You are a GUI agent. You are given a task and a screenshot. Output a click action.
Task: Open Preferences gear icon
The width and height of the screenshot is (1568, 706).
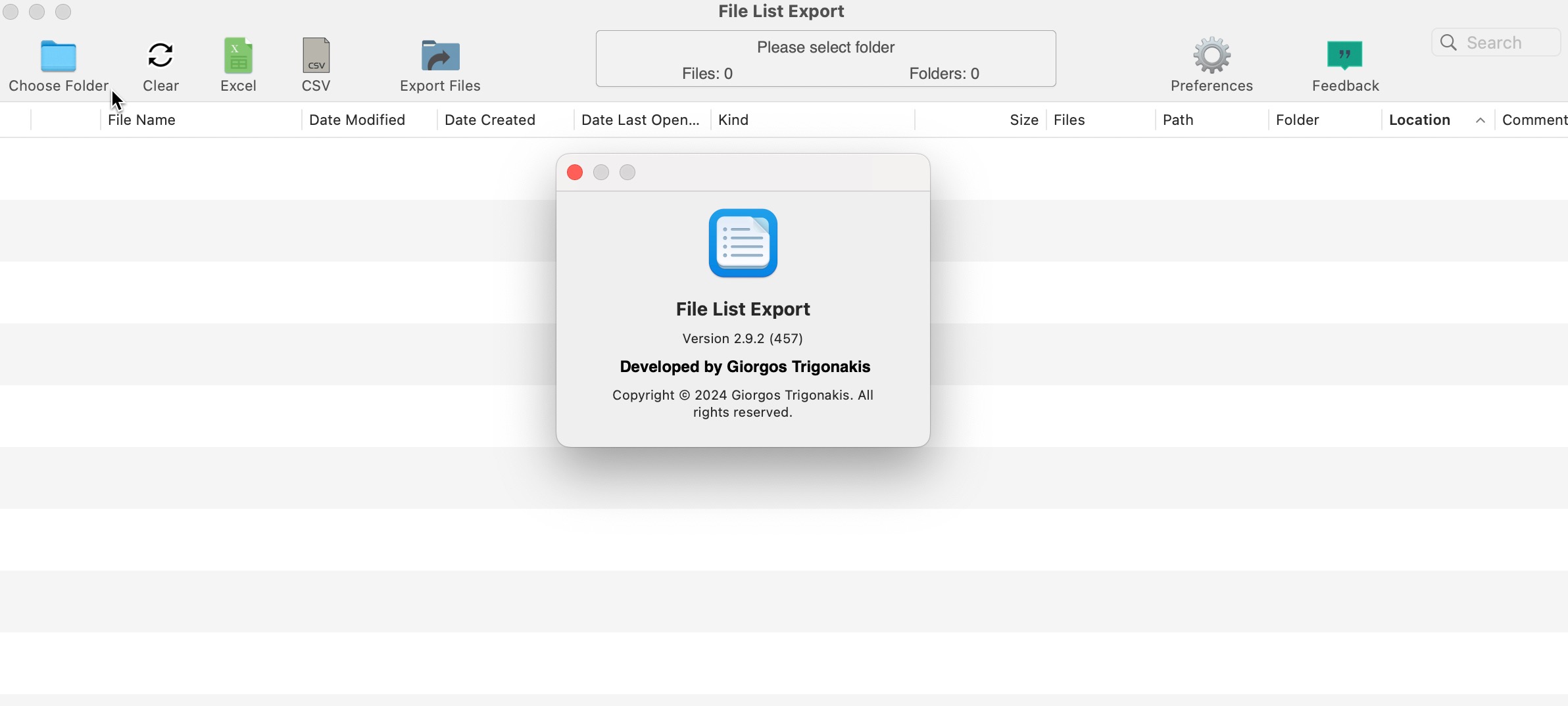[1212, 55]
